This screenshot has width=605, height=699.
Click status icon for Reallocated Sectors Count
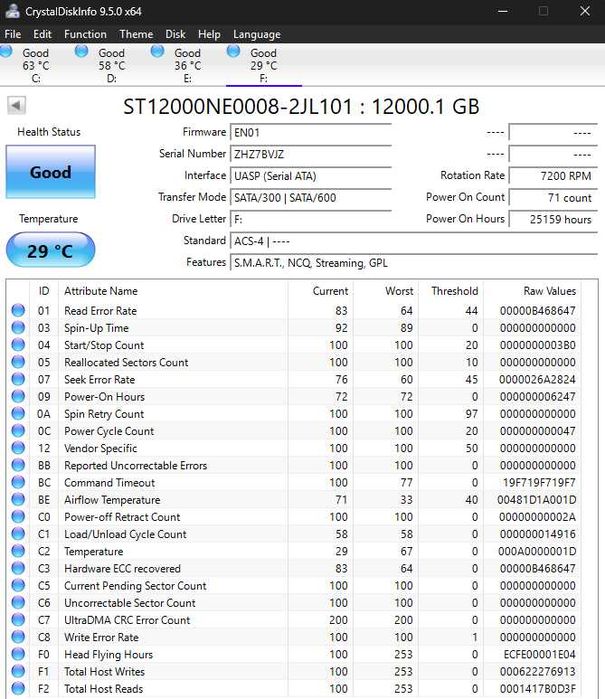click(x=18, y=362)
